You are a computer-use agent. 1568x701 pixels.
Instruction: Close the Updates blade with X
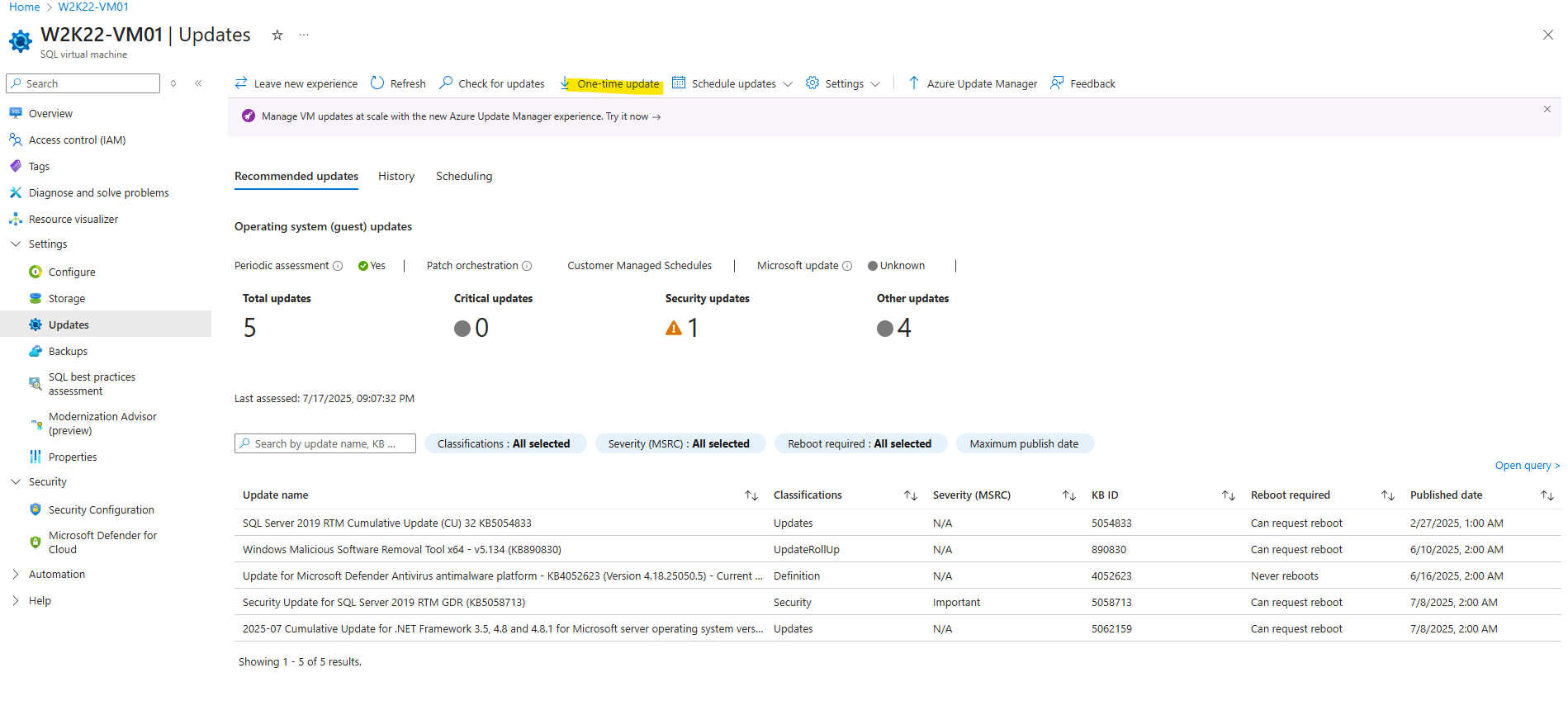point(1548,35)
